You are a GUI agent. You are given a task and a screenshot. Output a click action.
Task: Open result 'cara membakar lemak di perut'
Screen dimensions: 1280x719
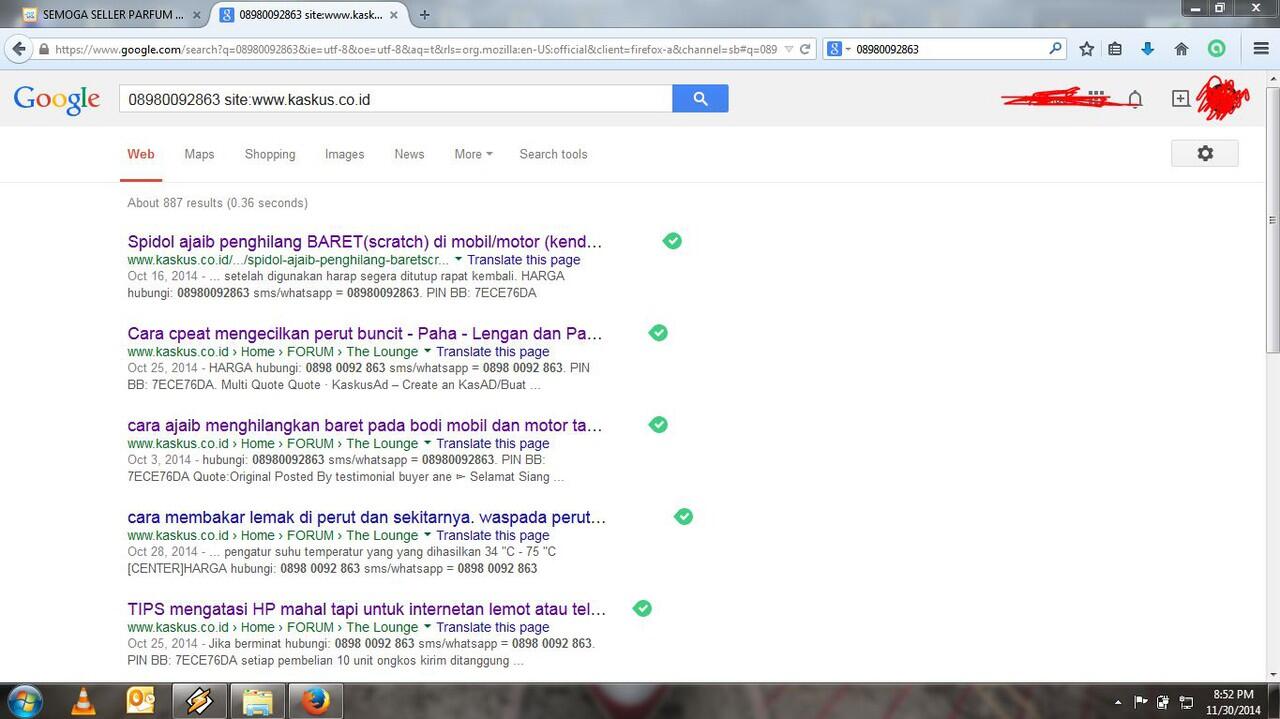click(x=367, y=518)
